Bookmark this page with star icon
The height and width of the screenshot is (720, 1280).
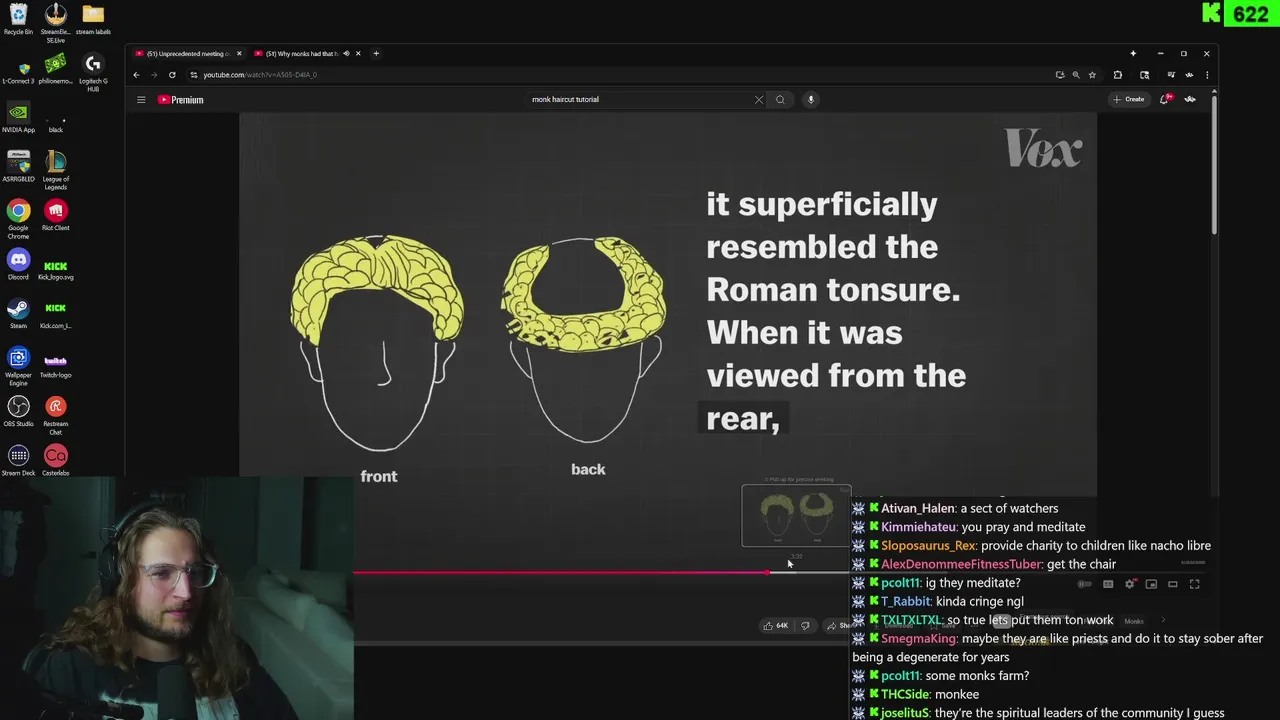pyautogui.click(x=1092, y=75)
